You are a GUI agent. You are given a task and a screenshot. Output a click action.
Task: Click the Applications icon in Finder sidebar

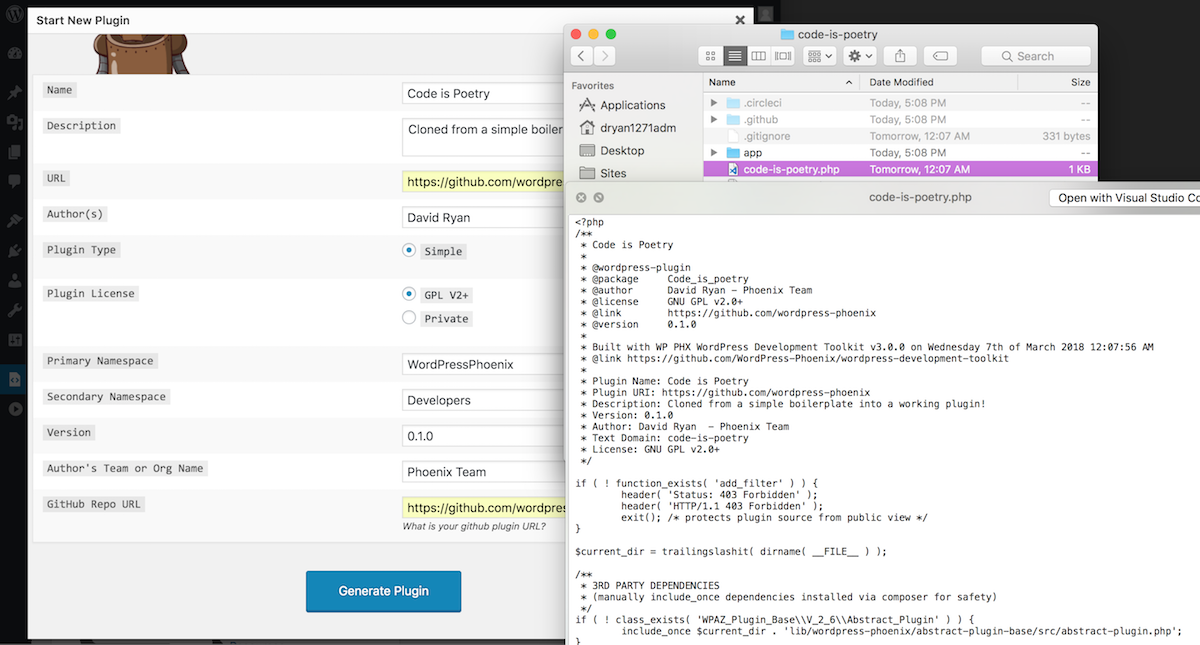click(587, 105)
